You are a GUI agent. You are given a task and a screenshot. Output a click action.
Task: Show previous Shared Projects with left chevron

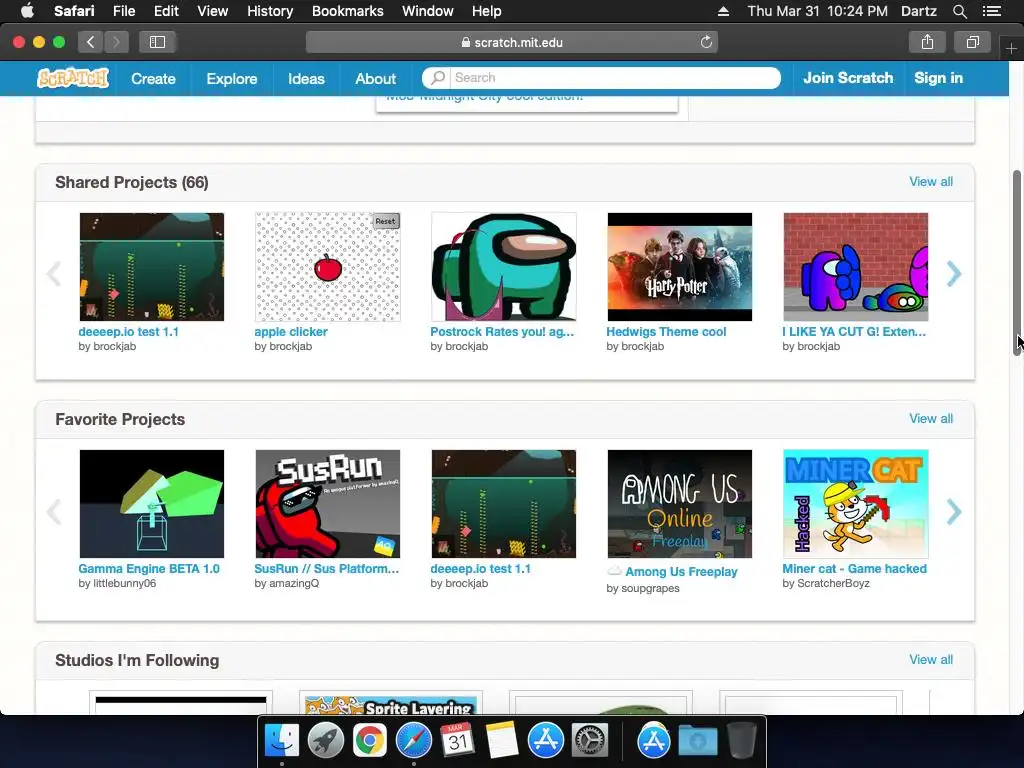[54, 274]
